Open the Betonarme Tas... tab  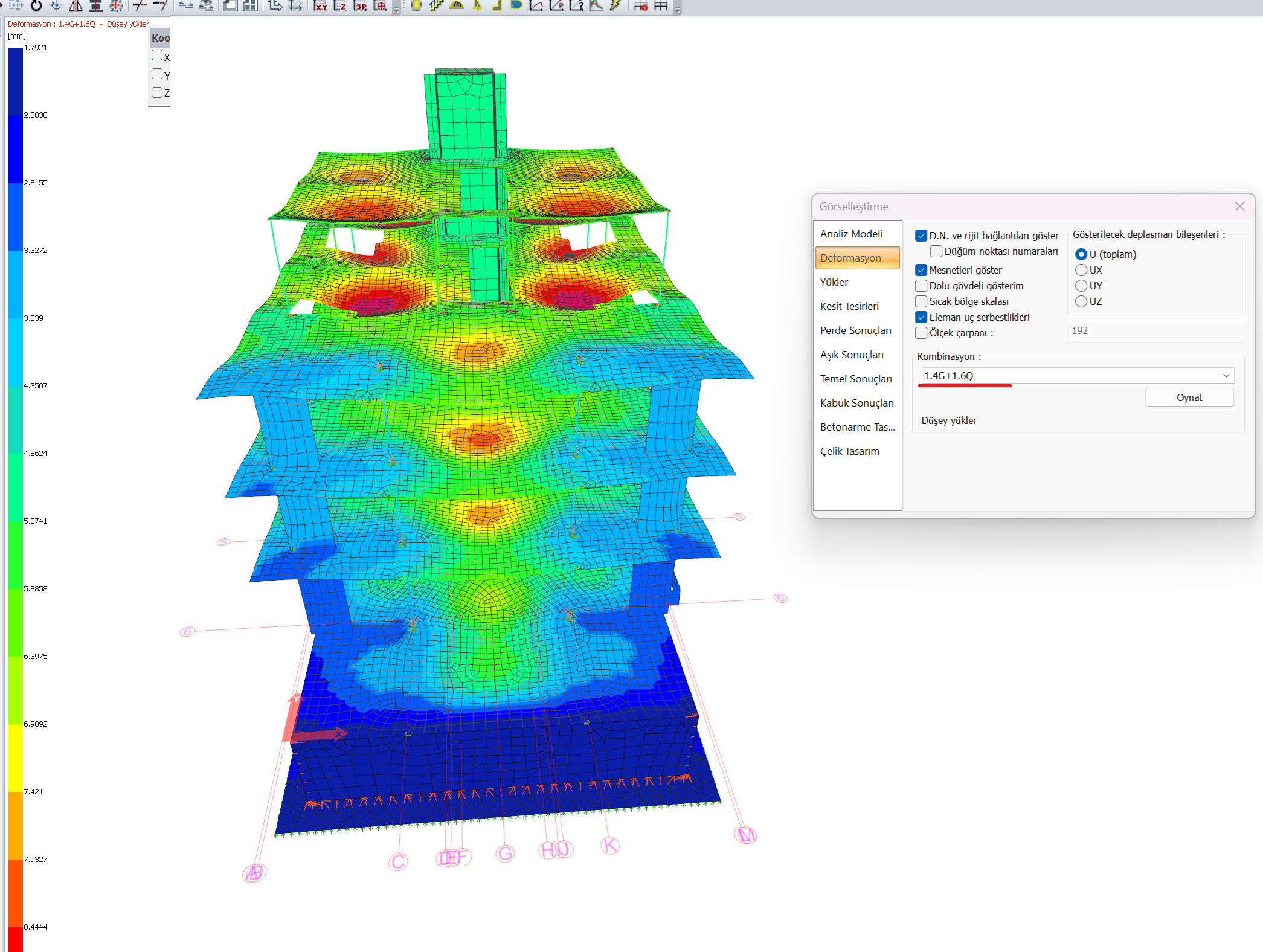click(857, 427)
